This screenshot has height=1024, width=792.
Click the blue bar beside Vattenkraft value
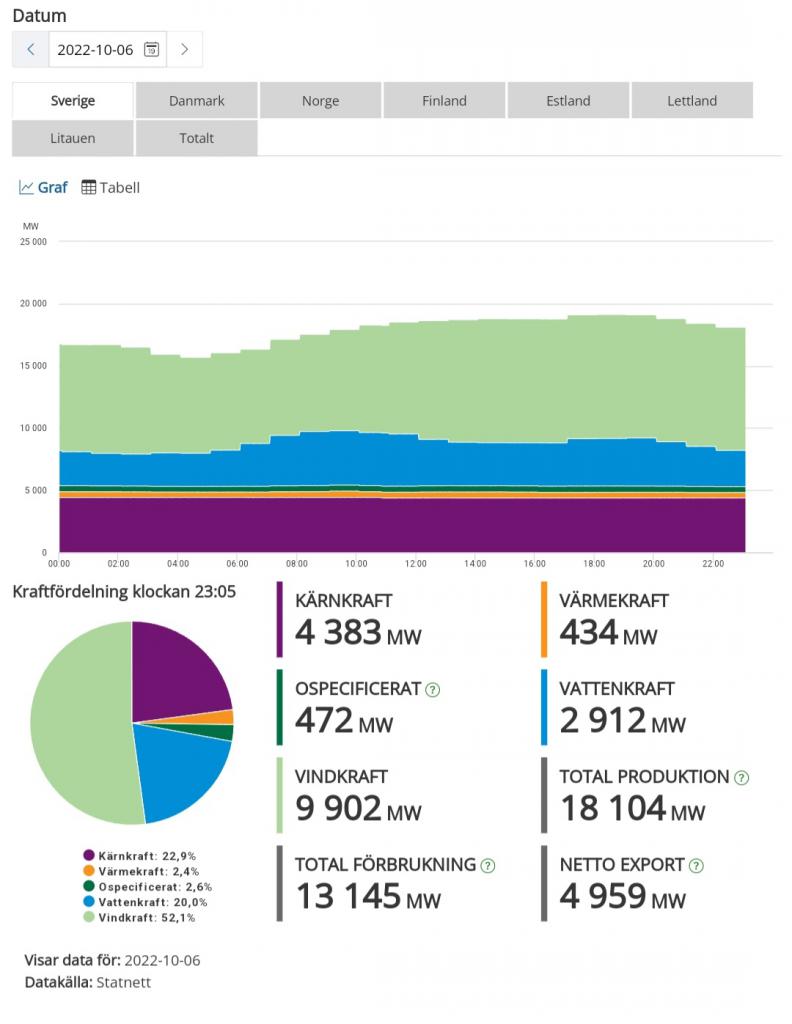[x=544, y=707]
